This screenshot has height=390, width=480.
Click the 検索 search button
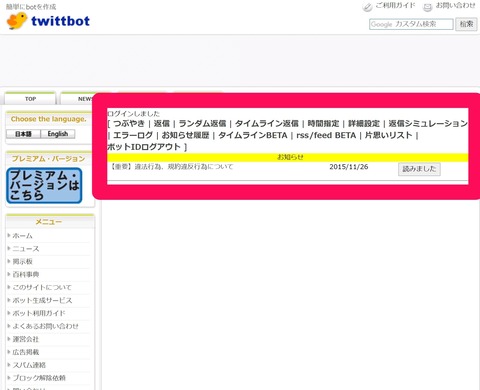(x=466, y=24)
